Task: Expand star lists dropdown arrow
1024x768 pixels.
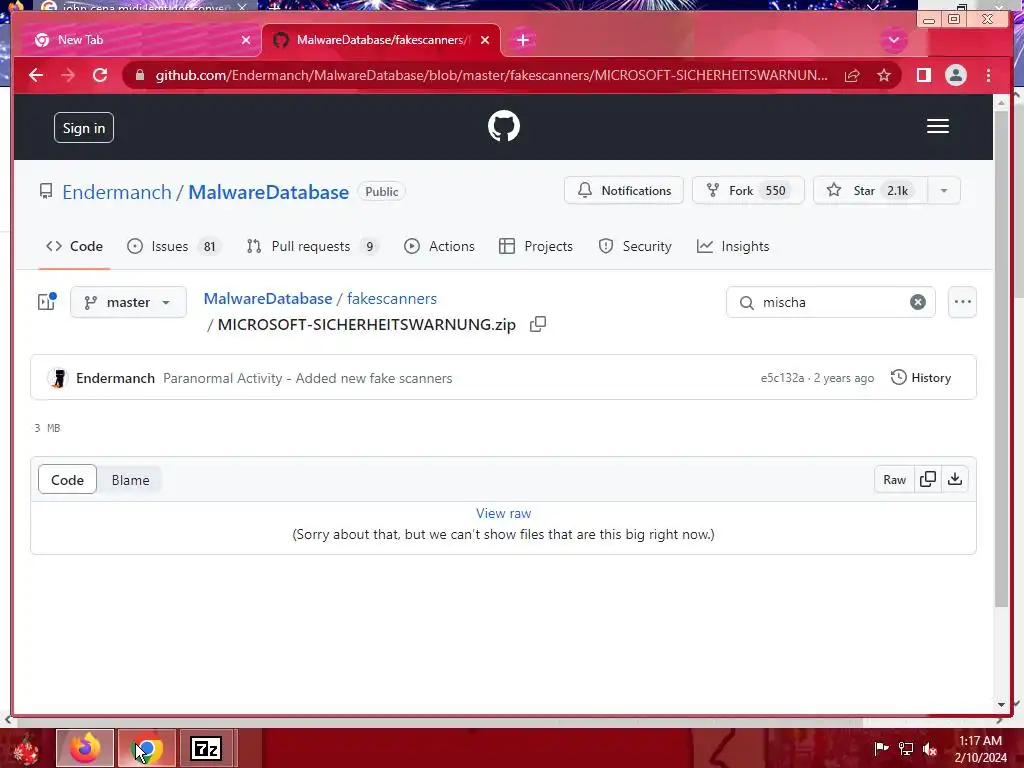Action: [944, 191]
